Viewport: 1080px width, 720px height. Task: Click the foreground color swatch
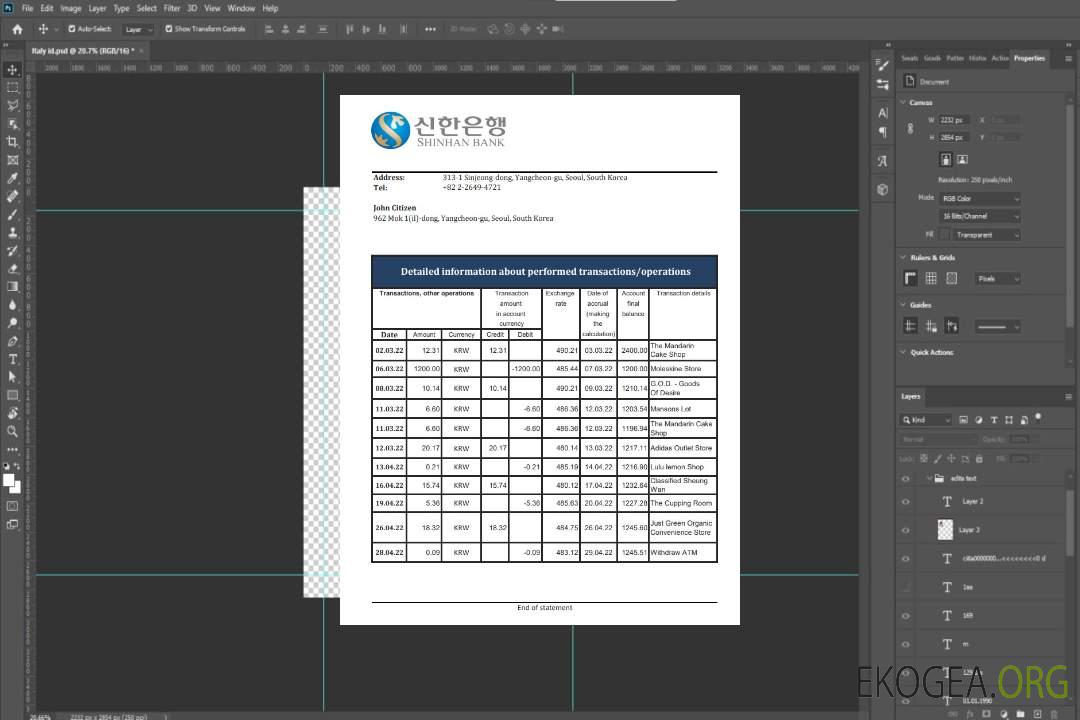tap(9, 481)
